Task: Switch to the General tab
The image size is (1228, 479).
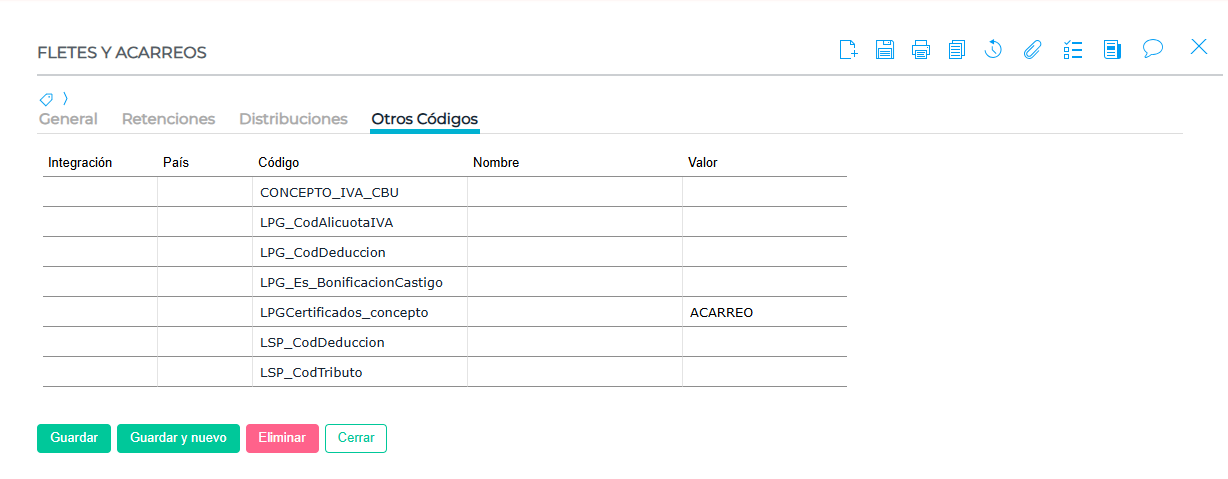Action: [68, 119]
